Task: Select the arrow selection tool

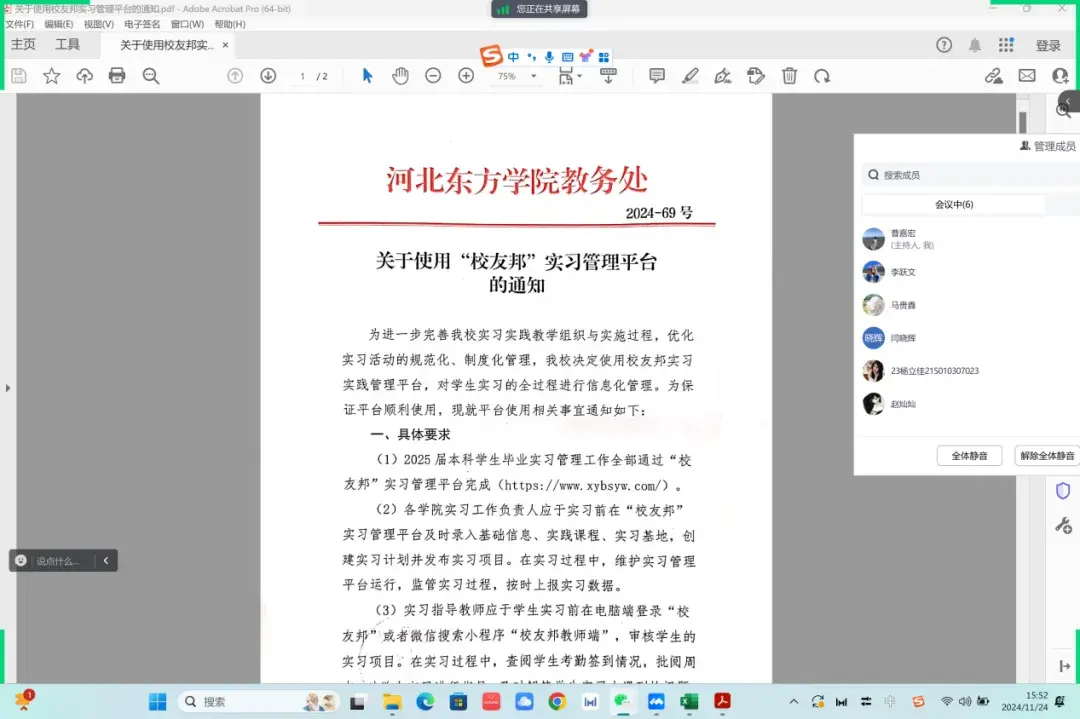Action: coord(367,76)
